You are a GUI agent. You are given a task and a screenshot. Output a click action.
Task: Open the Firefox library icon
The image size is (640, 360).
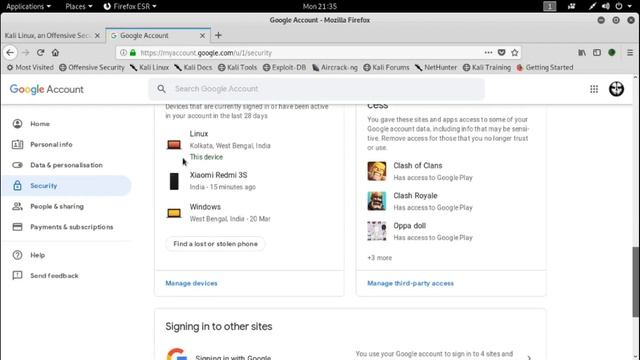tap(582, 53)
